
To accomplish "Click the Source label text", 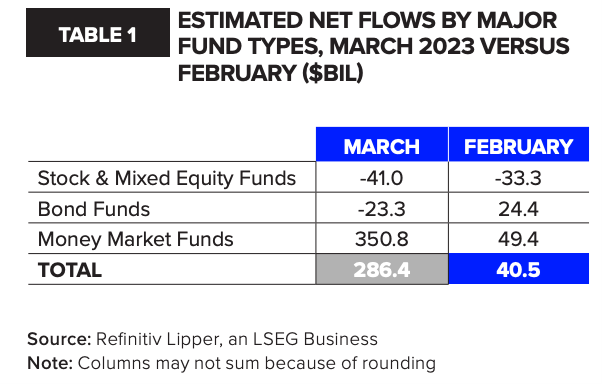I will coord(59,339).
